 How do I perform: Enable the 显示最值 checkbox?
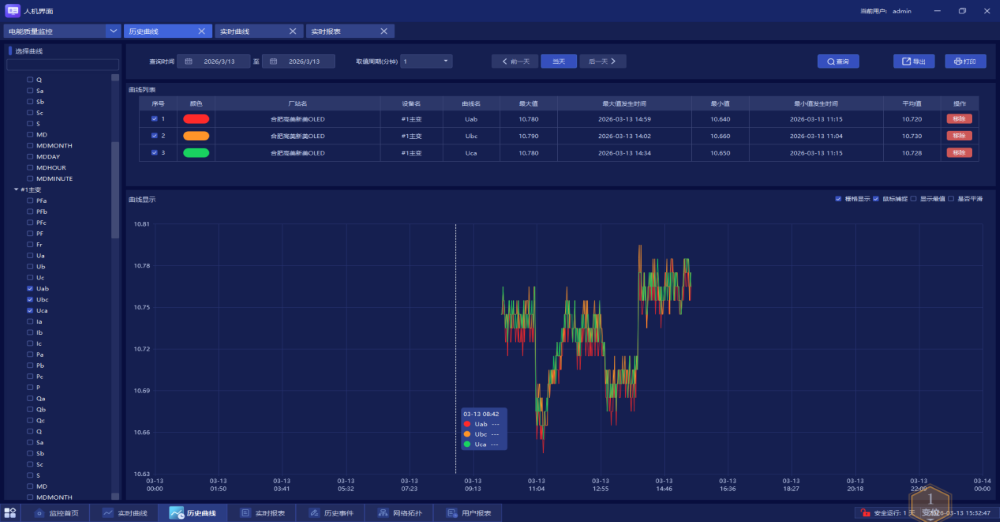pos(913,199)
